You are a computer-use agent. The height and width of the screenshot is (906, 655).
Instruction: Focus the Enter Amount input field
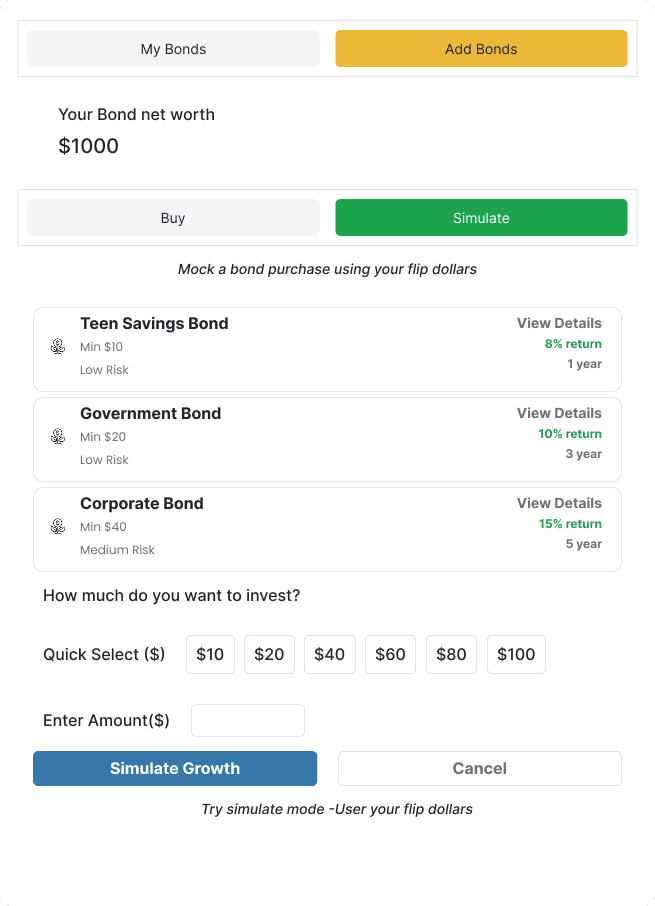[x=247, y=720]
